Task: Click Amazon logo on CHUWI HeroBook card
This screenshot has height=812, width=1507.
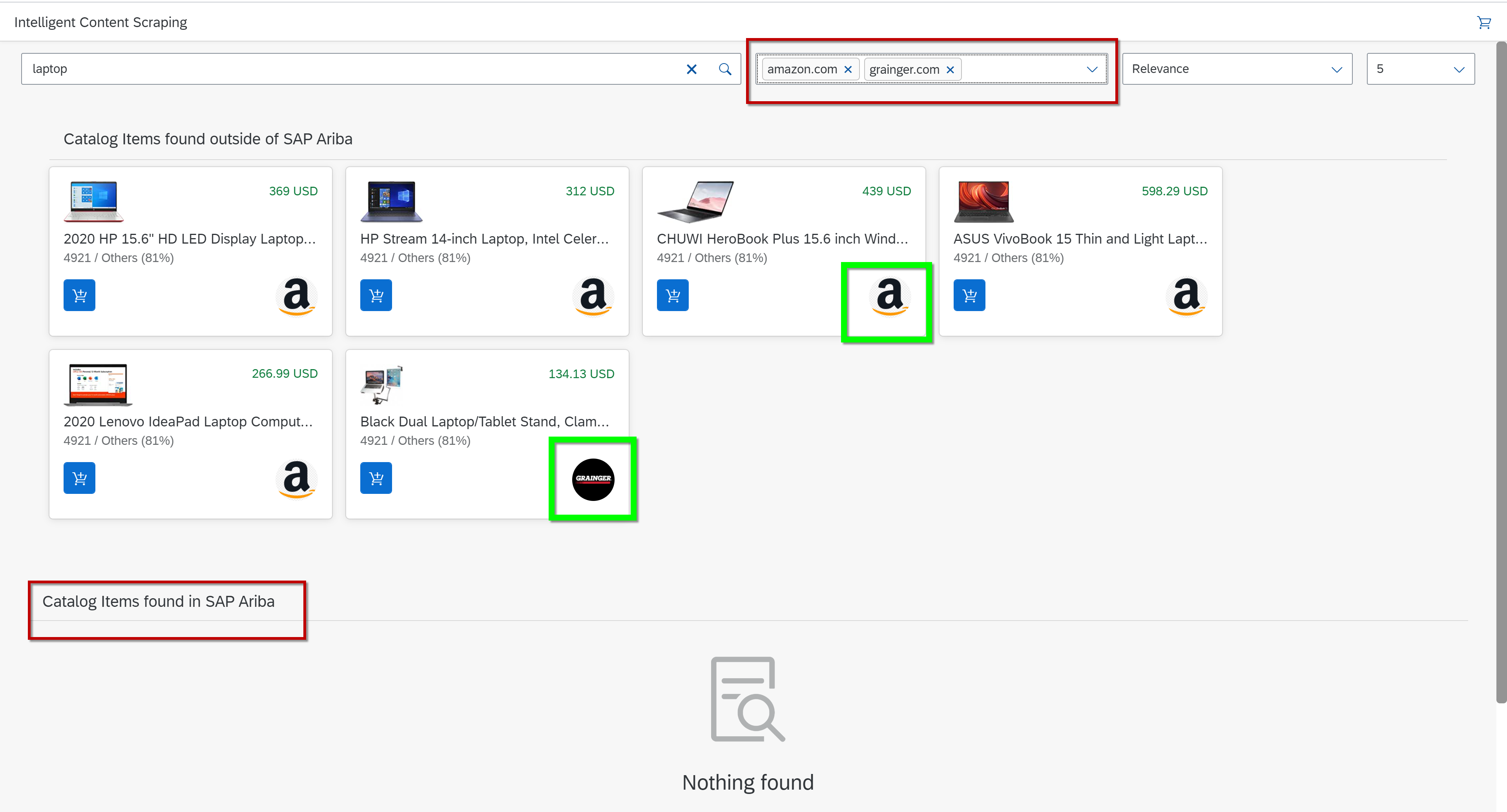Action: click(x=889, y=296)
